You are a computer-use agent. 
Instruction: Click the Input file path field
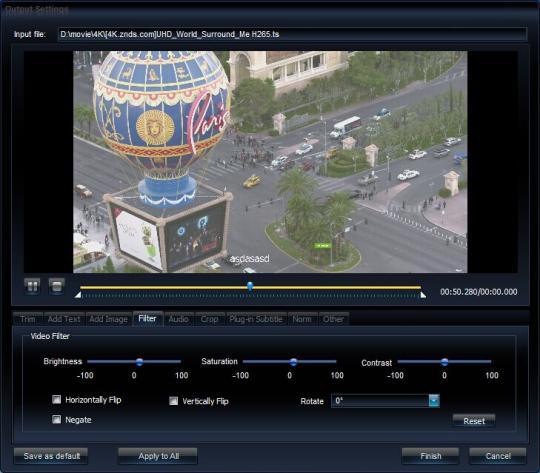click(x=292, y=34)
